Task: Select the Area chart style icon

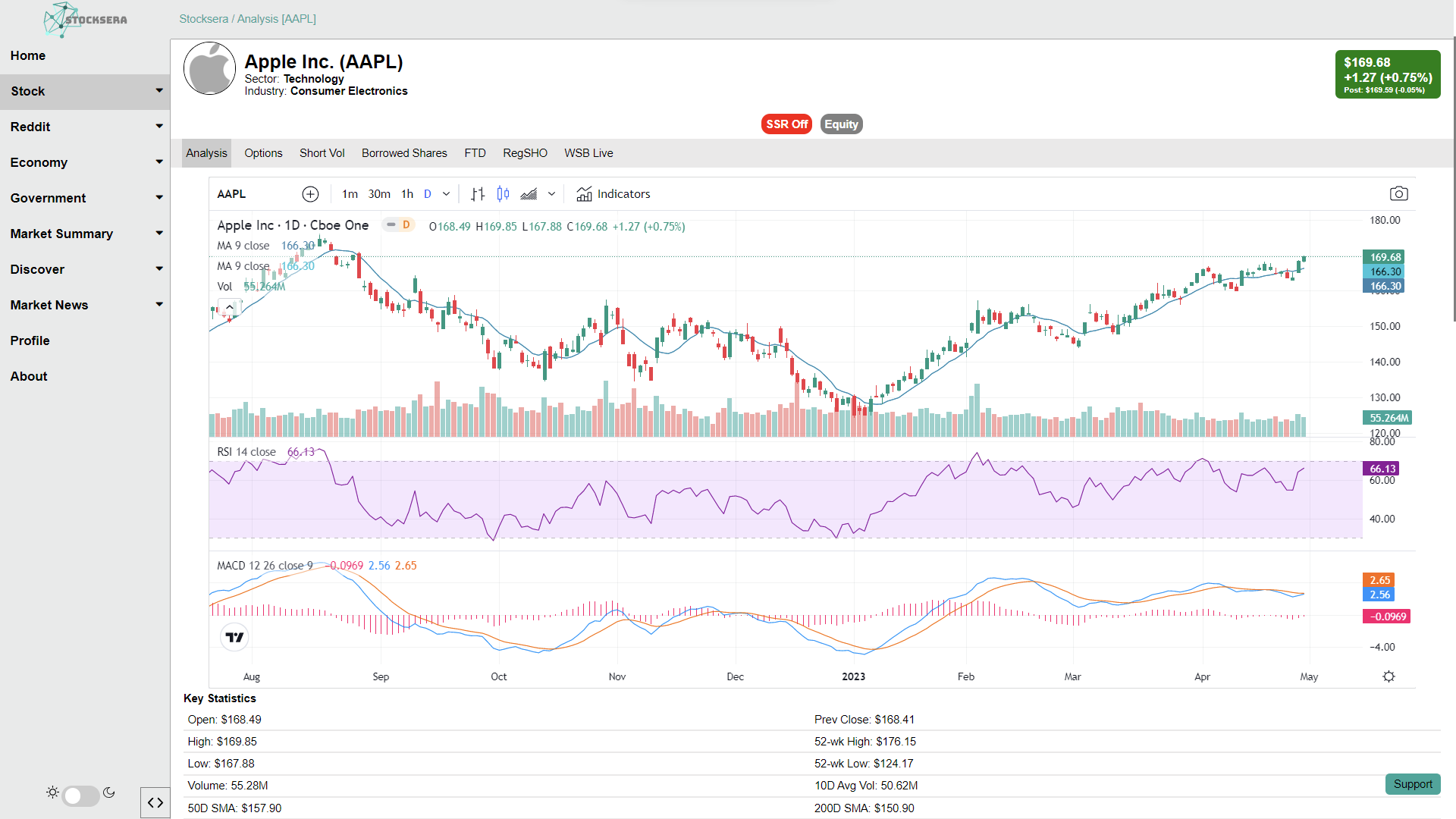Action: (x=529, y=194)
